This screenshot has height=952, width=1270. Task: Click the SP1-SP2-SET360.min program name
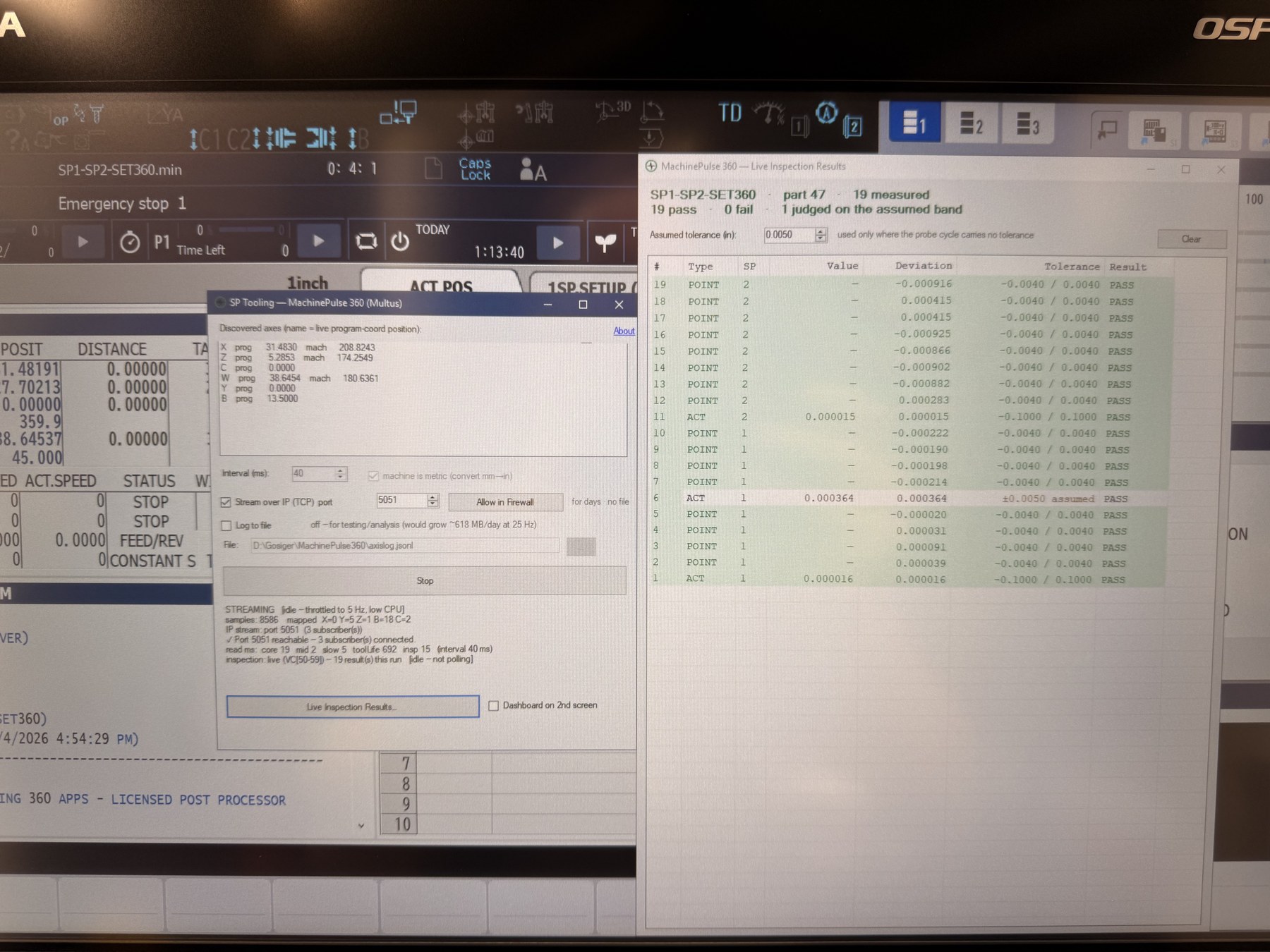(x=120, y=170)
